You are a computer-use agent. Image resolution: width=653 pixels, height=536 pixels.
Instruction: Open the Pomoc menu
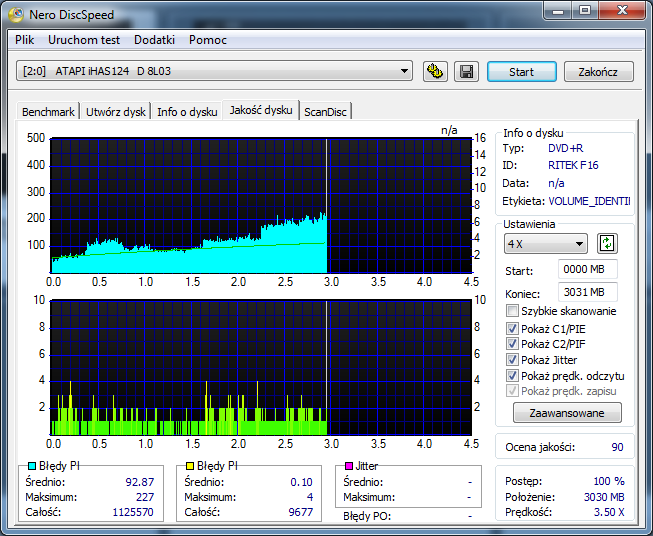[x=208, y=40]
